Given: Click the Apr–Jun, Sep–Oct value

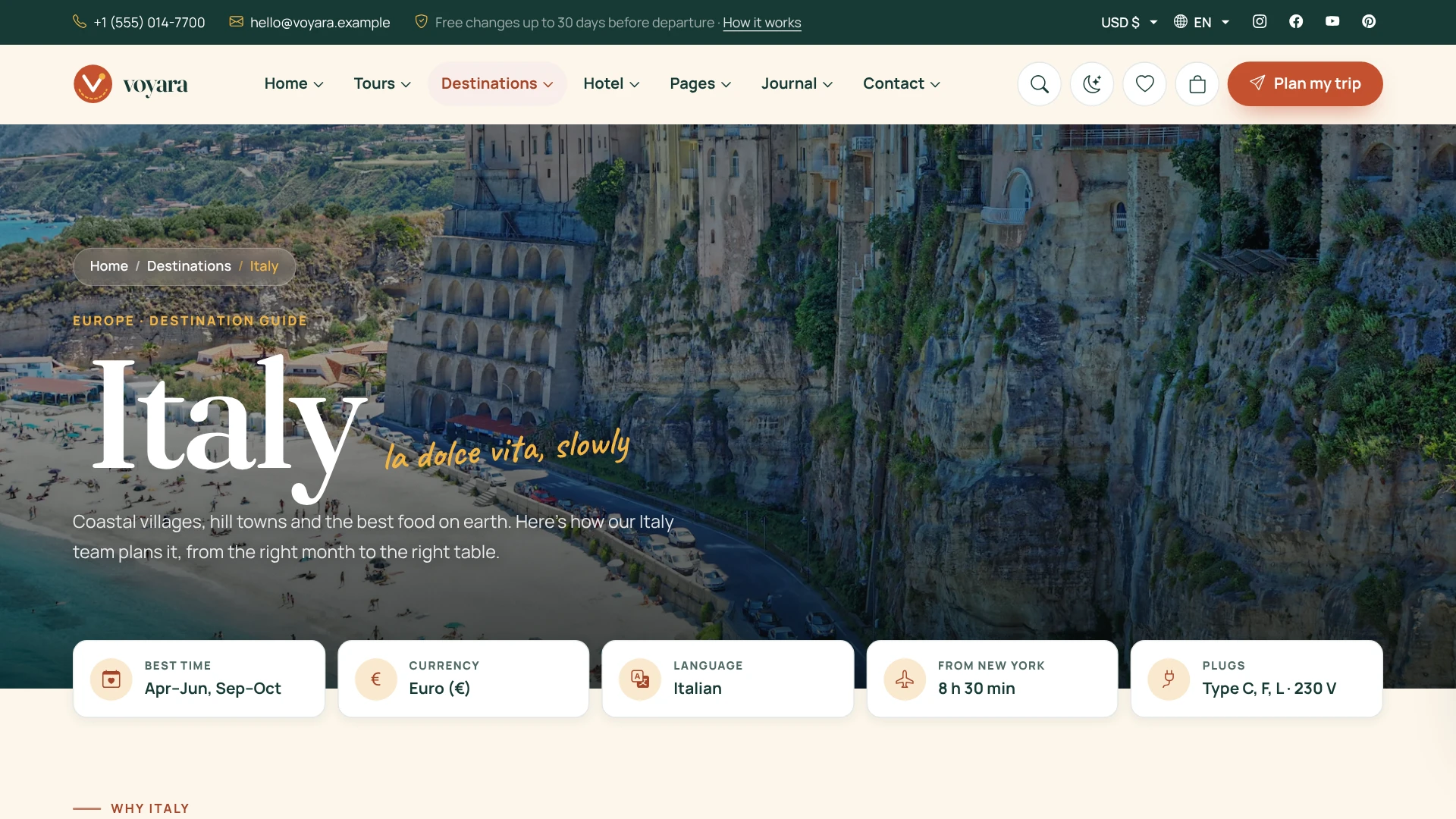Looking at the screenshot, I should [x=213, y=689].
